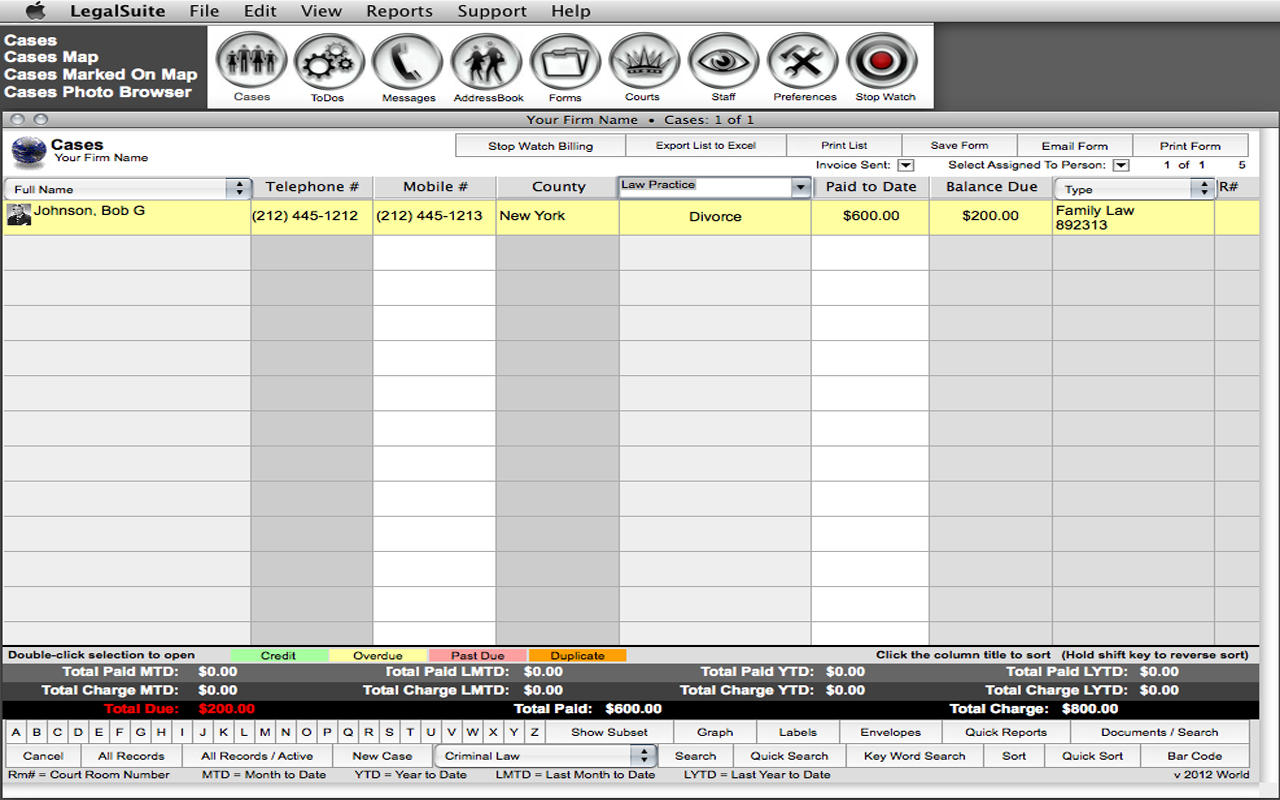Click Bob Johnson's photo thumbnail
The width and height of the screenshot is (1280, 800).
point(19,215)
